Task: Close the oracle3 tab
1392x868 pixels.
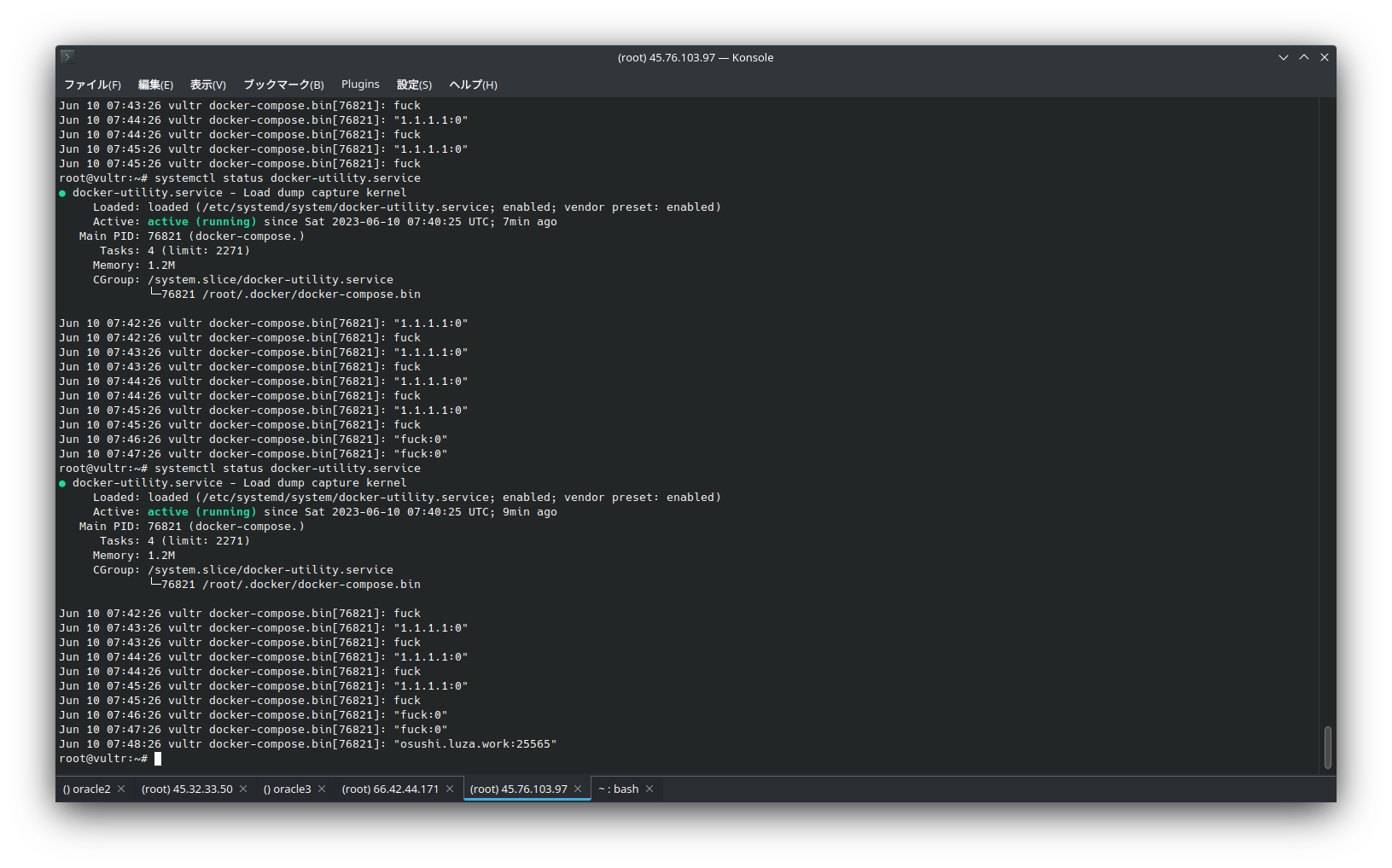Action: (322, 789)
